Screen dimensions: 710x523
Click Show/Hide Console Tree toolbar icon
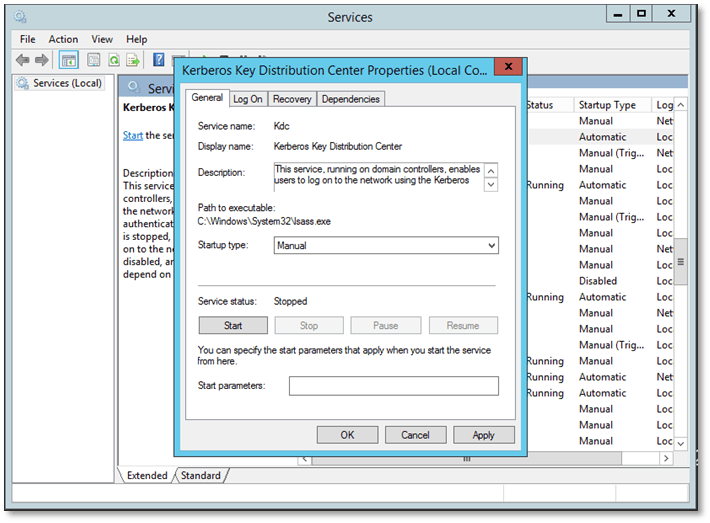70,60
